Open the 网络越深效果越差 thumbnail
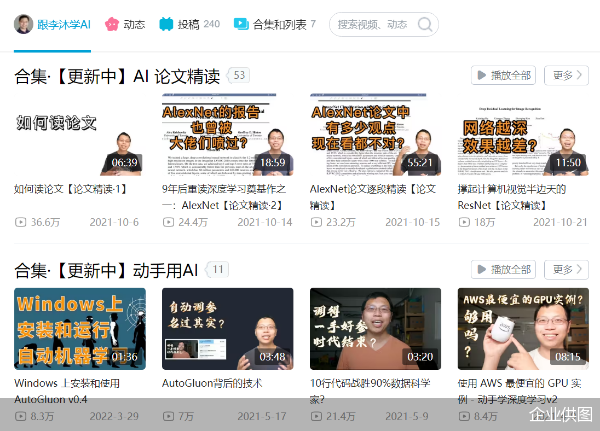Image resolution: width=600 pixels, height=431 pixels. (523, 135)
